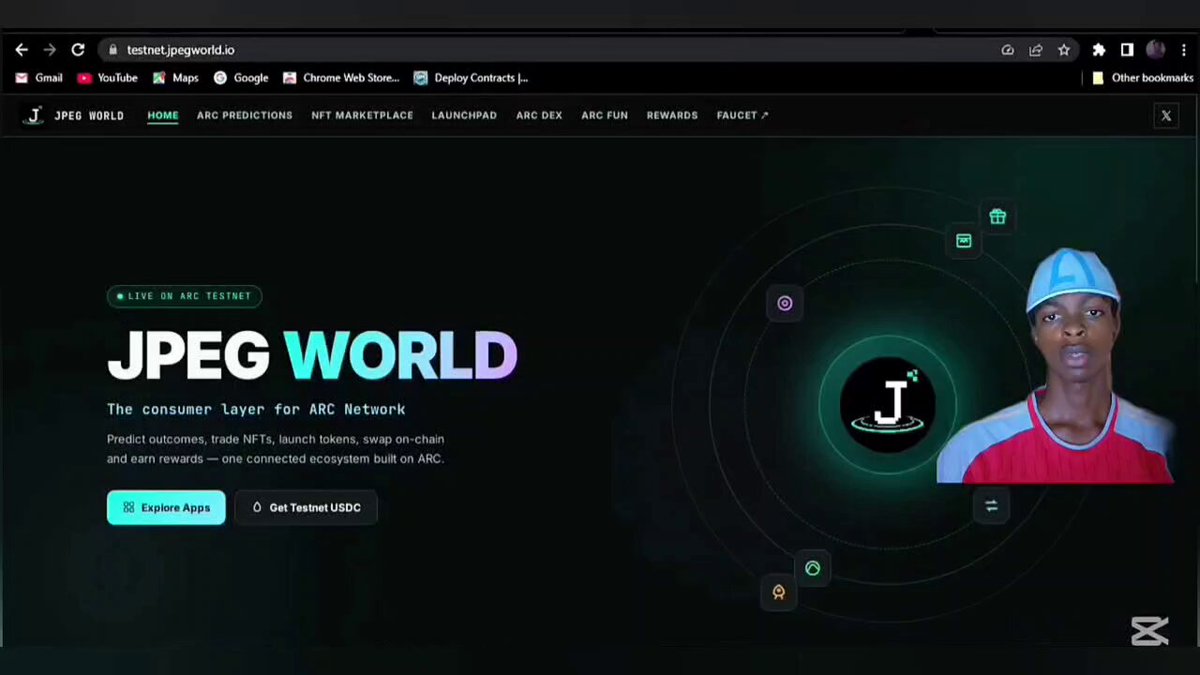Expand the Other bookmarks folder
1200x675 pixels.
tap(1143, 78)
